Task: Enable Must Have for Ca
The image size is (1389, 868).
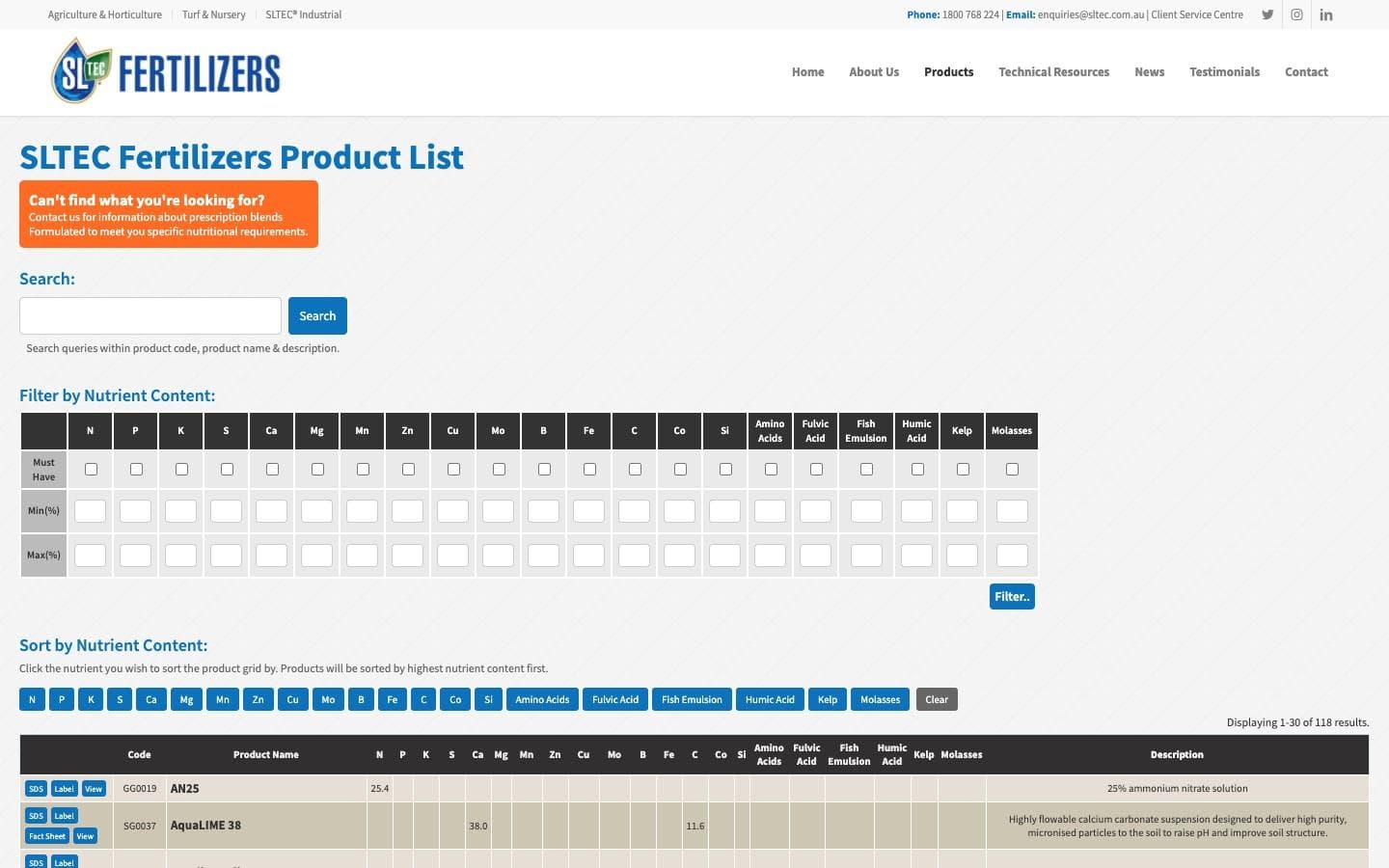Action: (272, 469)
